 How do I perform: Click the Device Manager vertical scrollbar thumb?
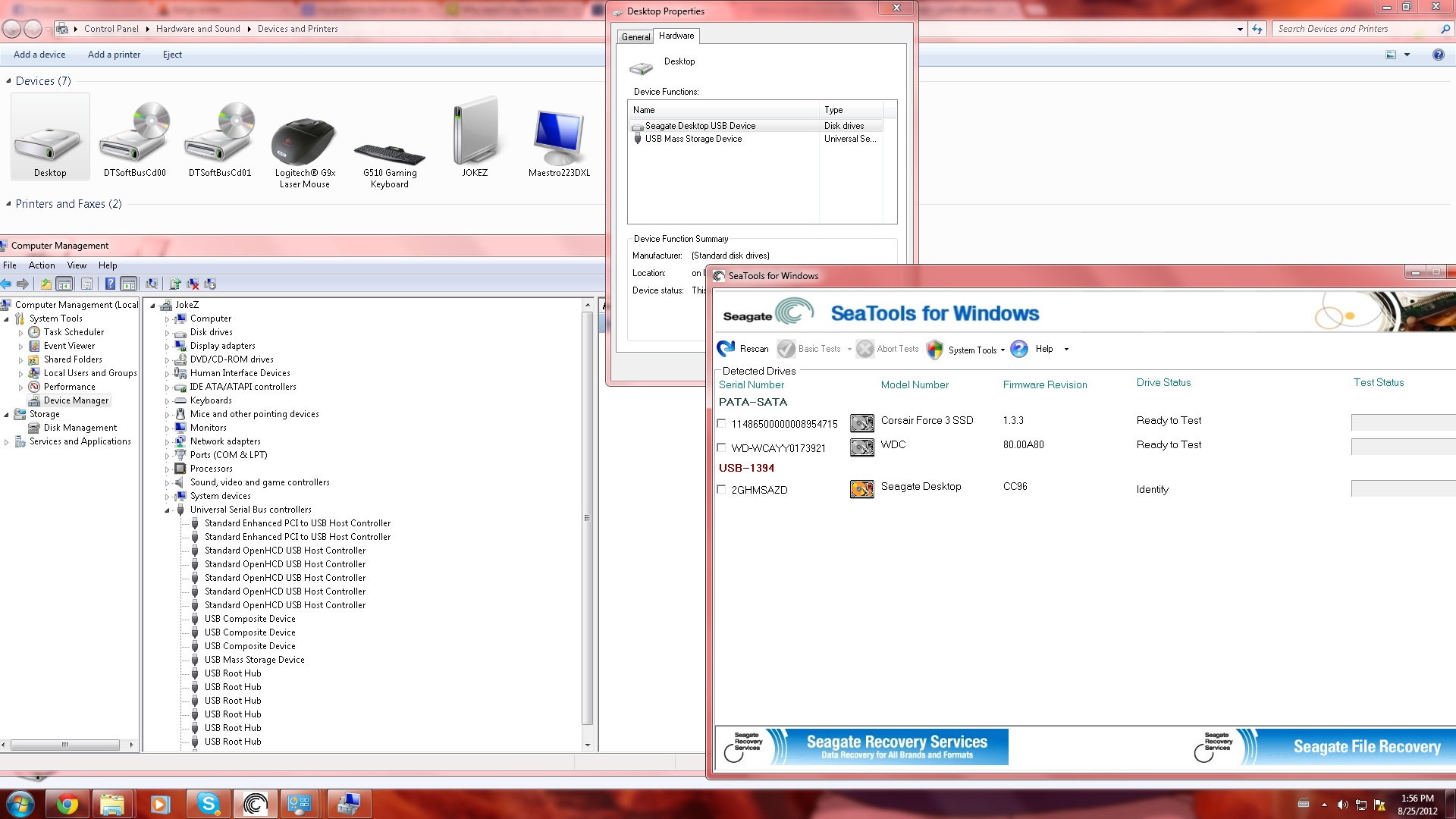(587, 517)
